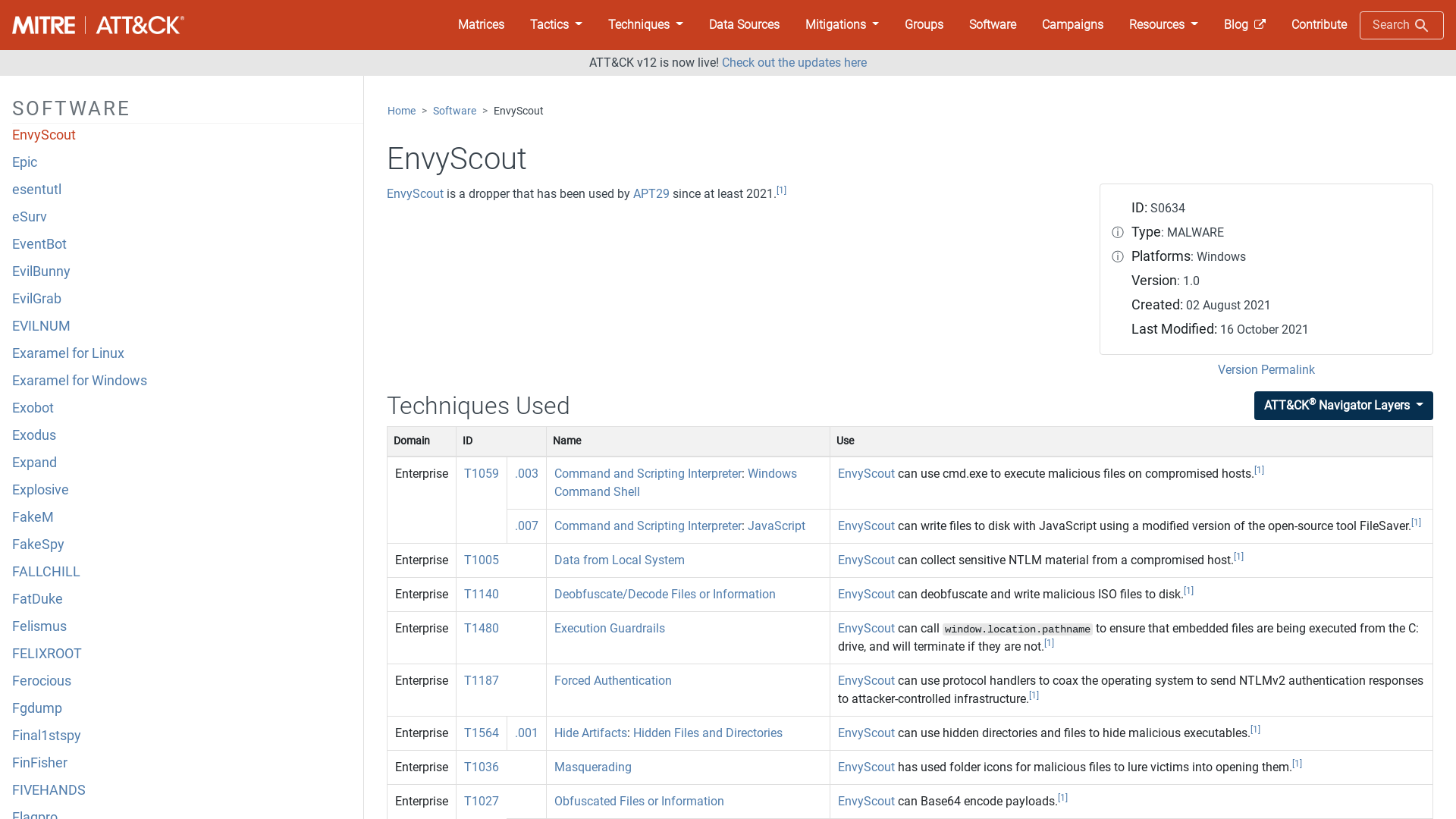Select FALLCHILL in the sidebar
Image resolution: width=1456 pixels, height=819 pixels.
click(x=45, y=572)
